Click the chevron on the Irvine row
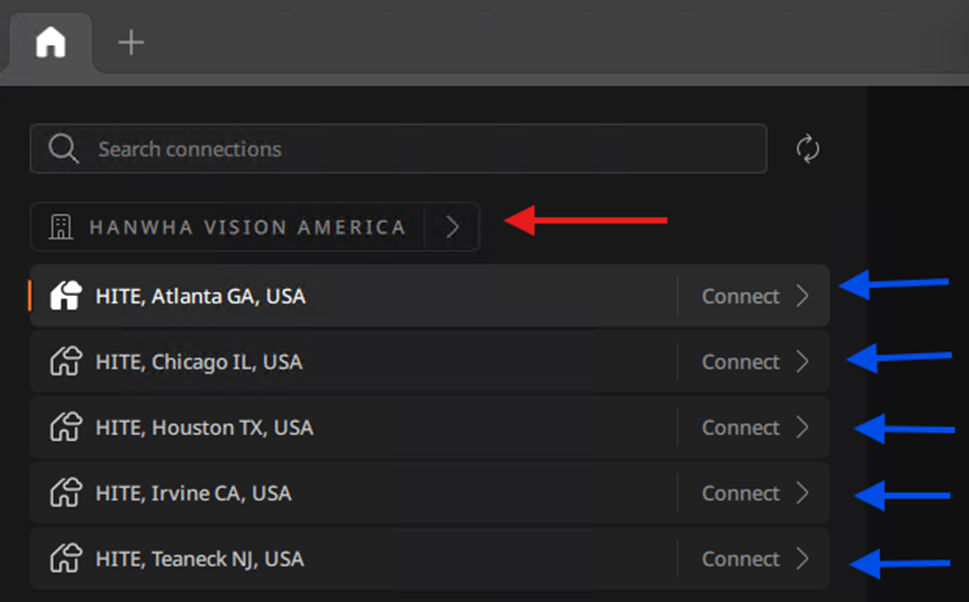Image resolution: width=969 pixels, height=602 pixels. [x=803, y=493]
